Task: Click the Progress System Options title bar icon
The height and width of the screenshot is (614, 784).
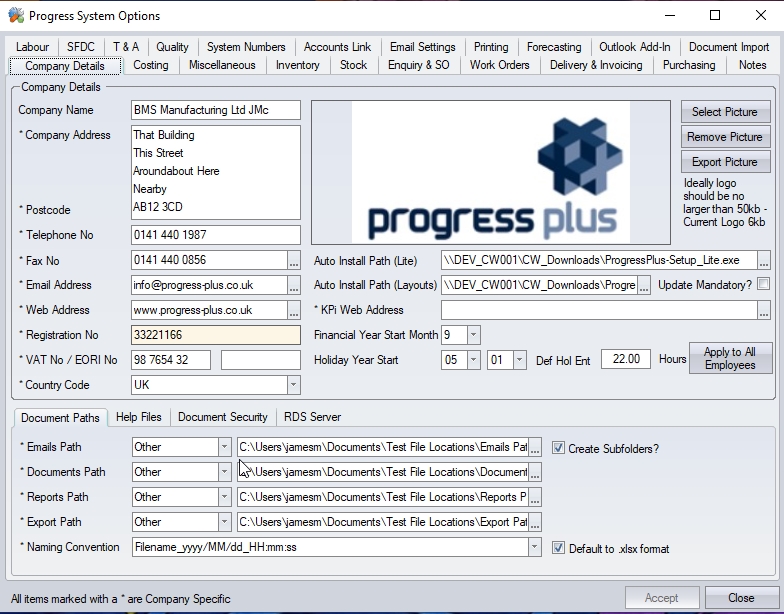Action: (16, 16)
